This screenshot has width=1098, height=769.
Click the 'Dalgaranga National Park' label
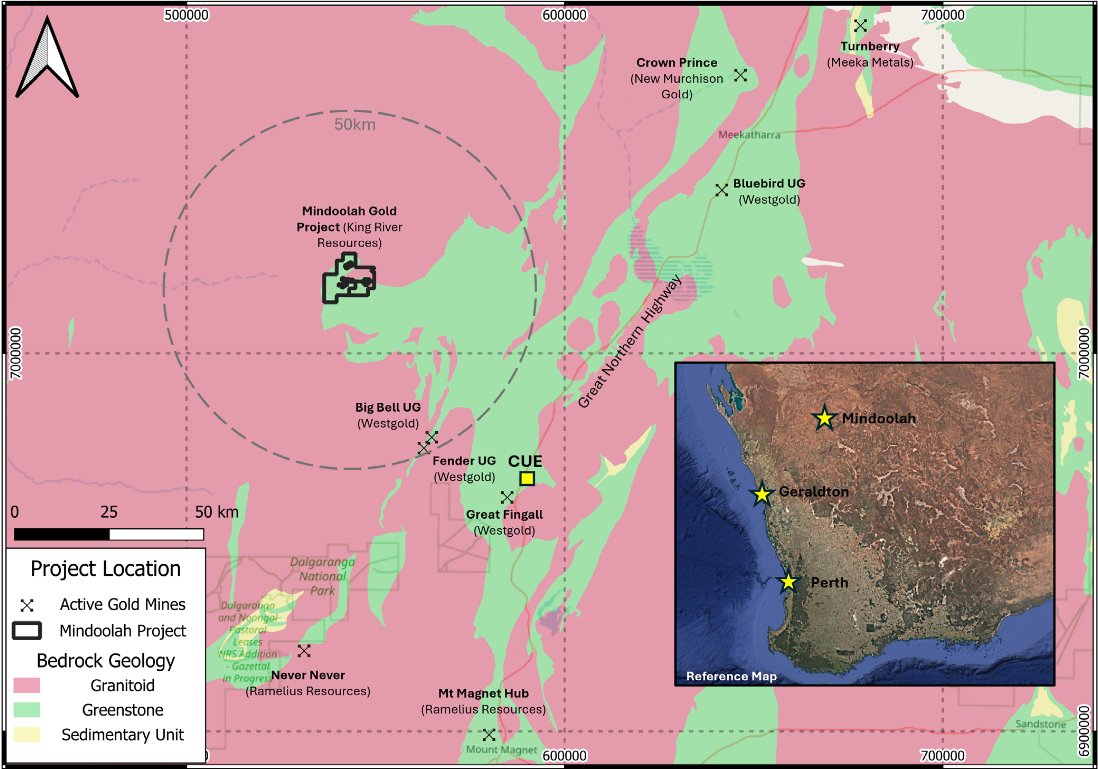pyautogui.click(x=323, y=576)
